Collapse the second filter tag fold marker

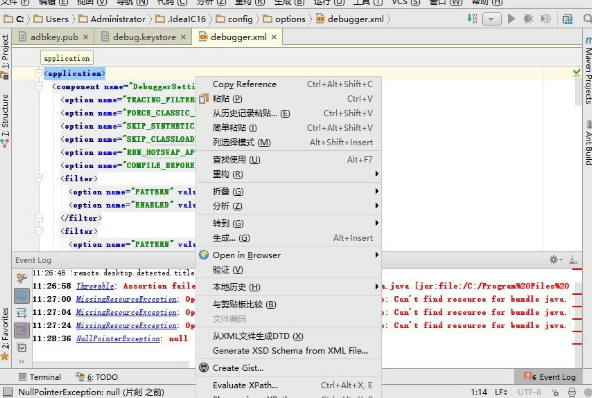point(39,231)
